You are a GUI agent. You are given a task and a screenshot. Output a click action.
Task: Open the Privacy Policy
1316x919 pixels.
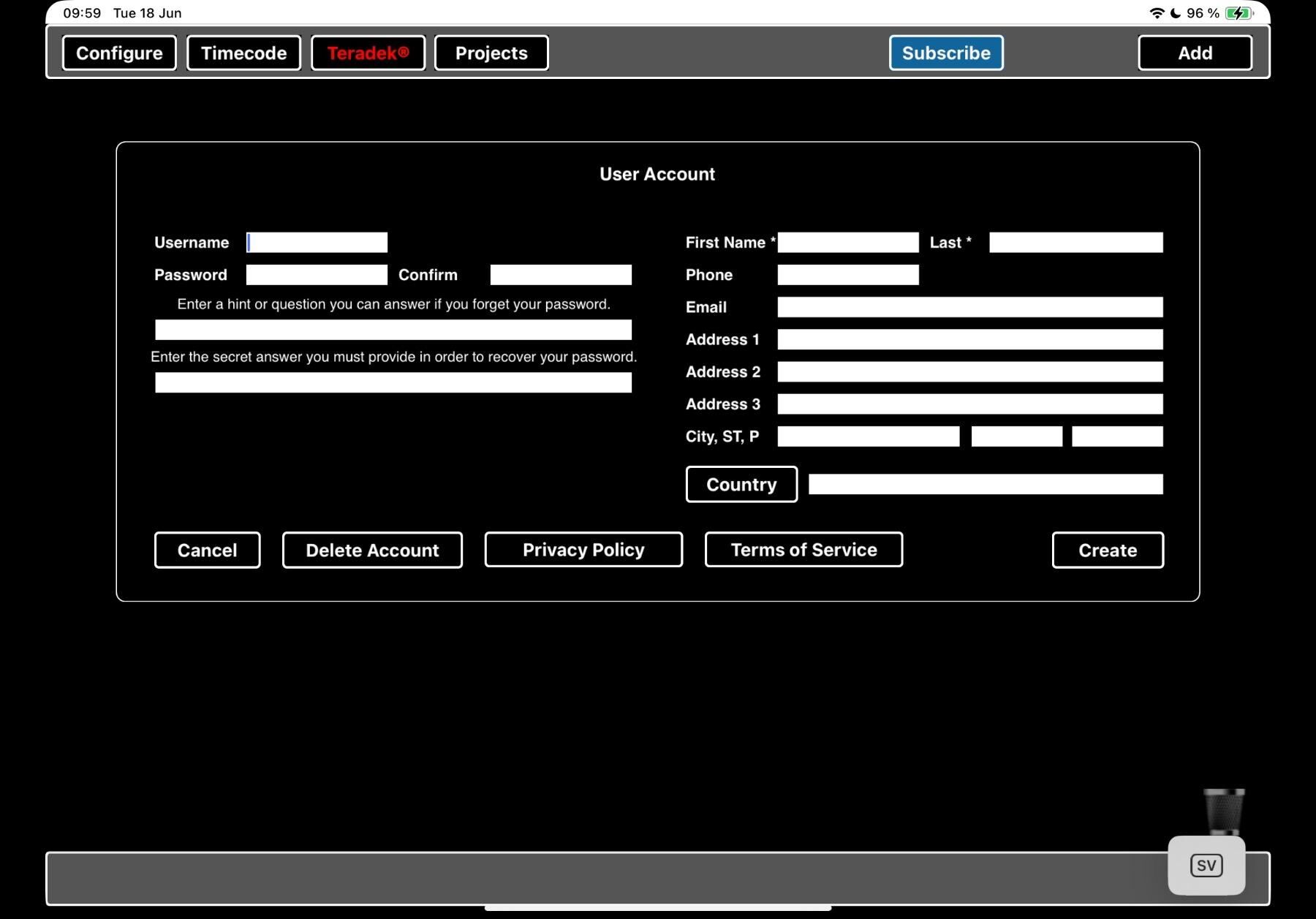tap(583, 549)
